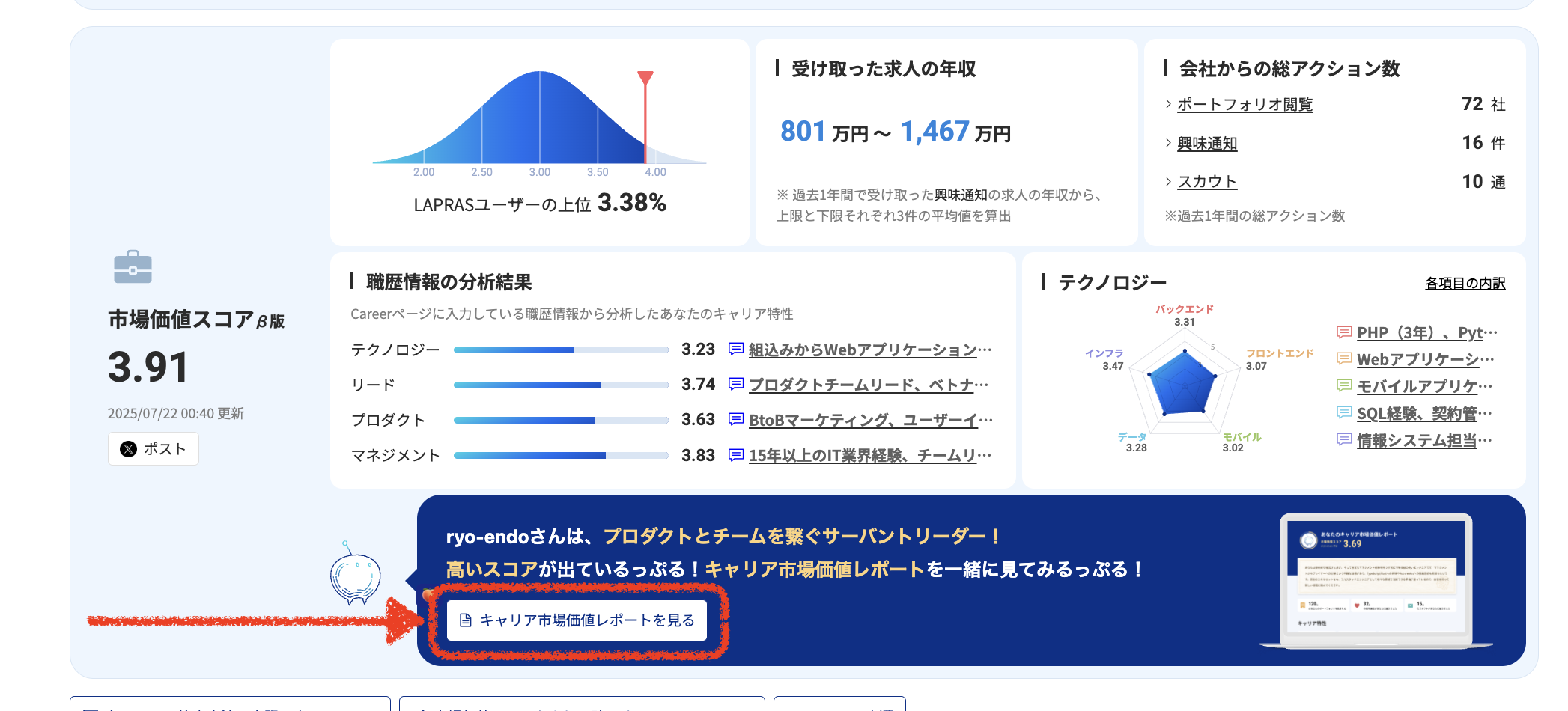1568x711 pixels.
Task: Click the laptop report preview thumbnail
Action: pyautogui.click(x=1376, y=580)
